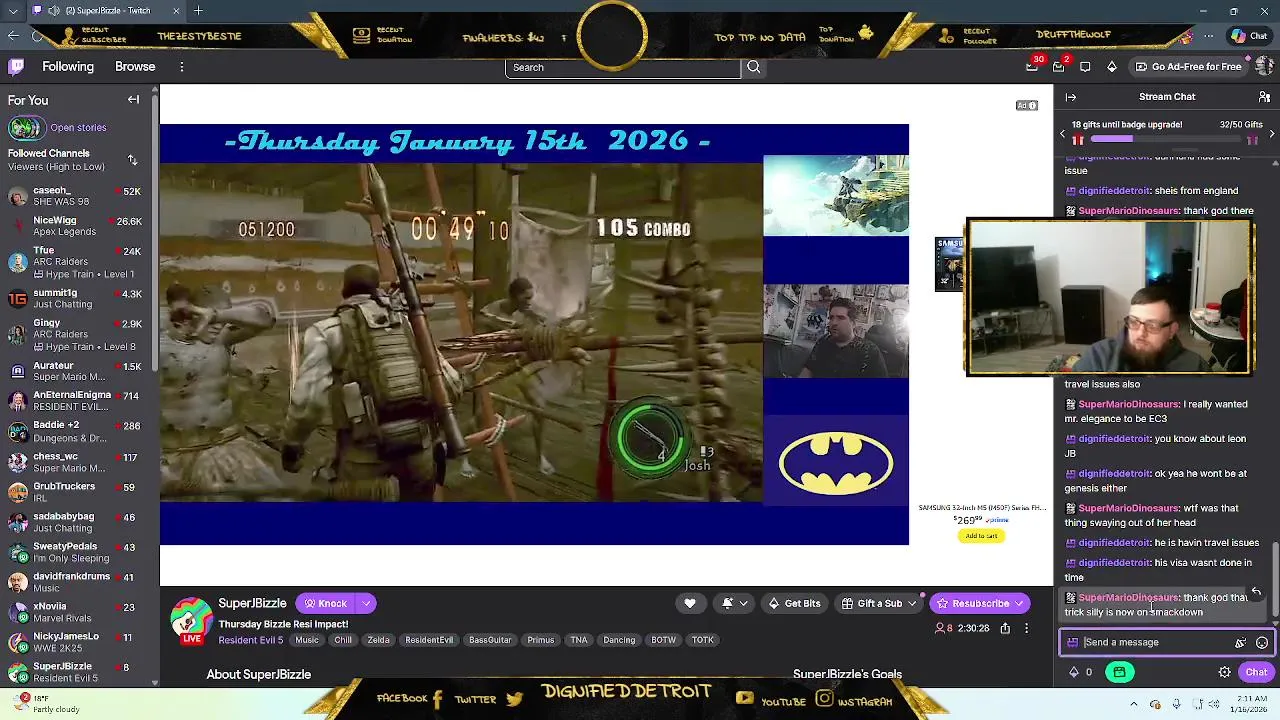The height and width of the screenshot is (720, 1280).
Task: Open GrubTruckers channel in sidebar
Action: pos(75,492)
